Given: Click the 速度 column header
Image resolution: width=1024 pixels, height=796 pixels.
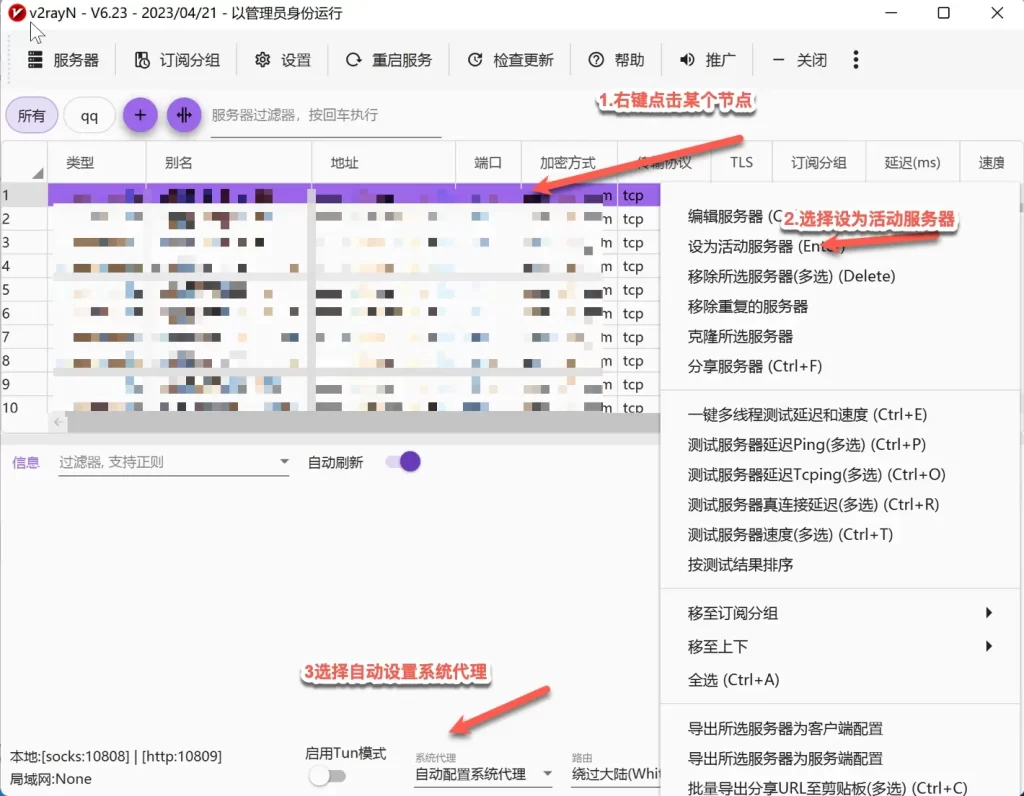Looking at the screenshot, I should tap(991, 163).
